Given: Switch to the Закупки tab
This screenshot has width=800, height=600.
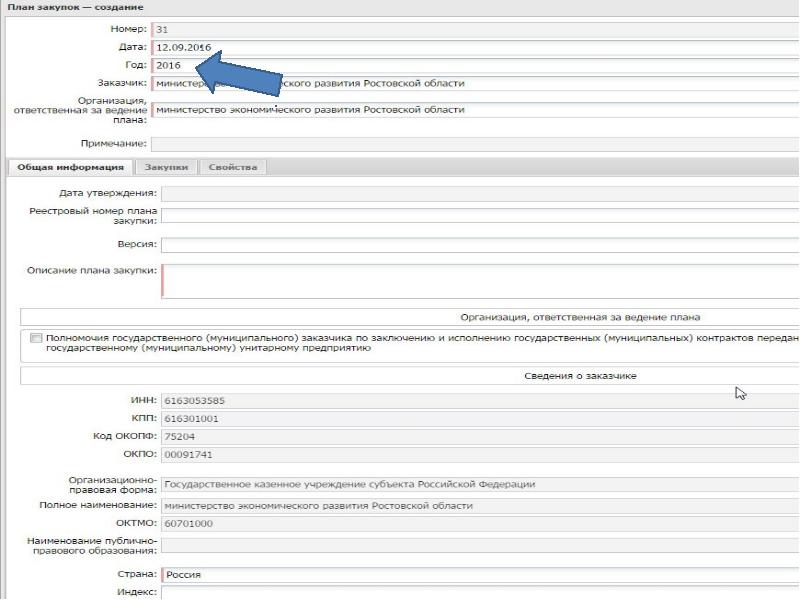Looking at the screenshot, I should 166,167.
